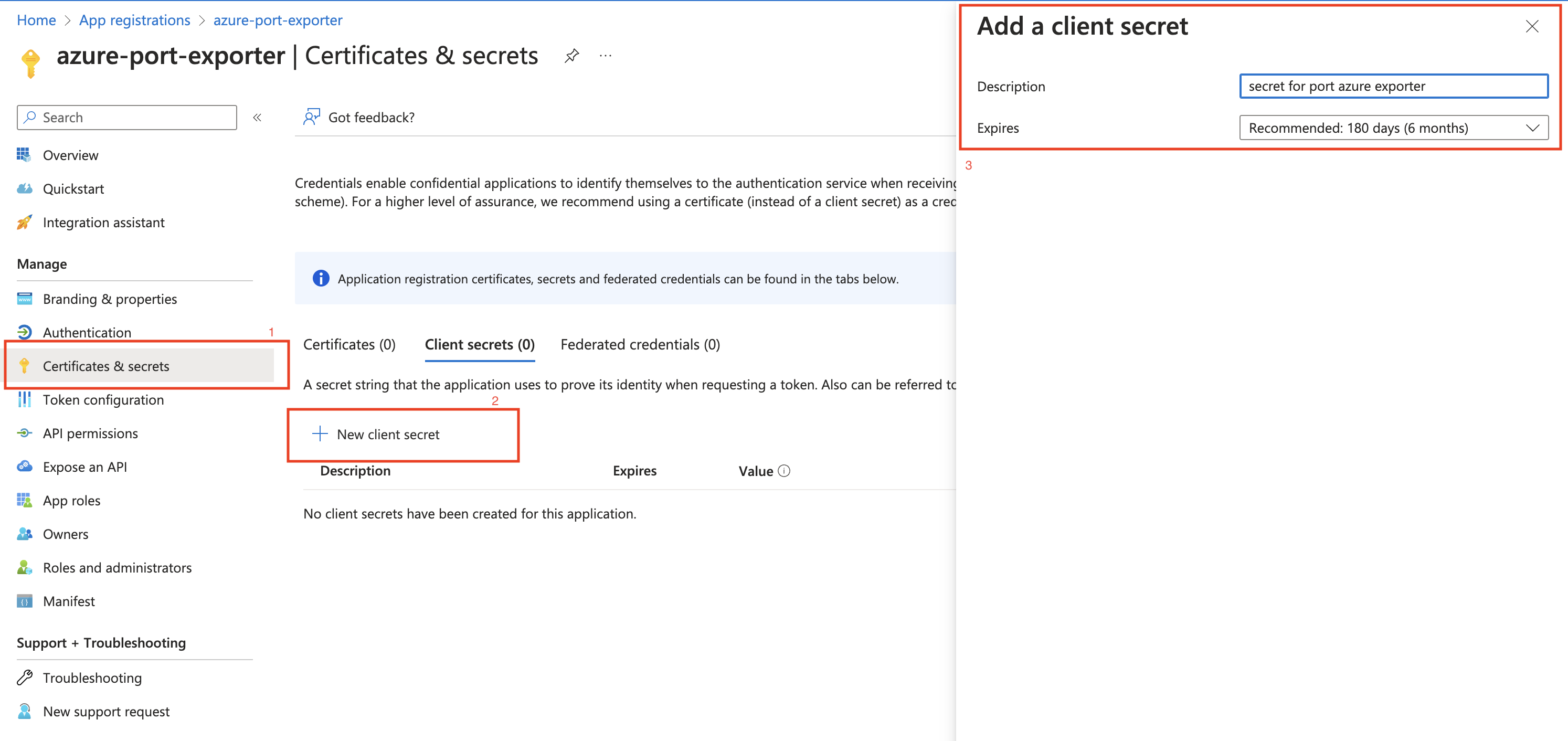Click the Value column info icon
The width and height of the screenshot is (1568, 741).
[784, 471]
